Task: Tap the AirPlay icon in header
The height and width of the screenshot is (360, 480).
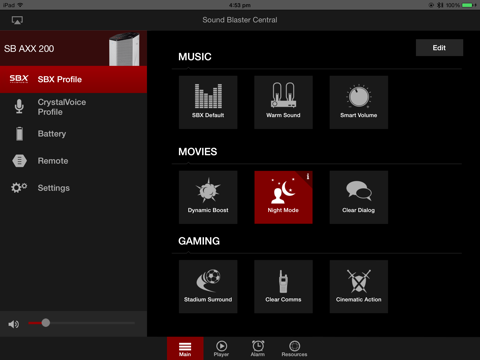Action: (x=17, y=20)
